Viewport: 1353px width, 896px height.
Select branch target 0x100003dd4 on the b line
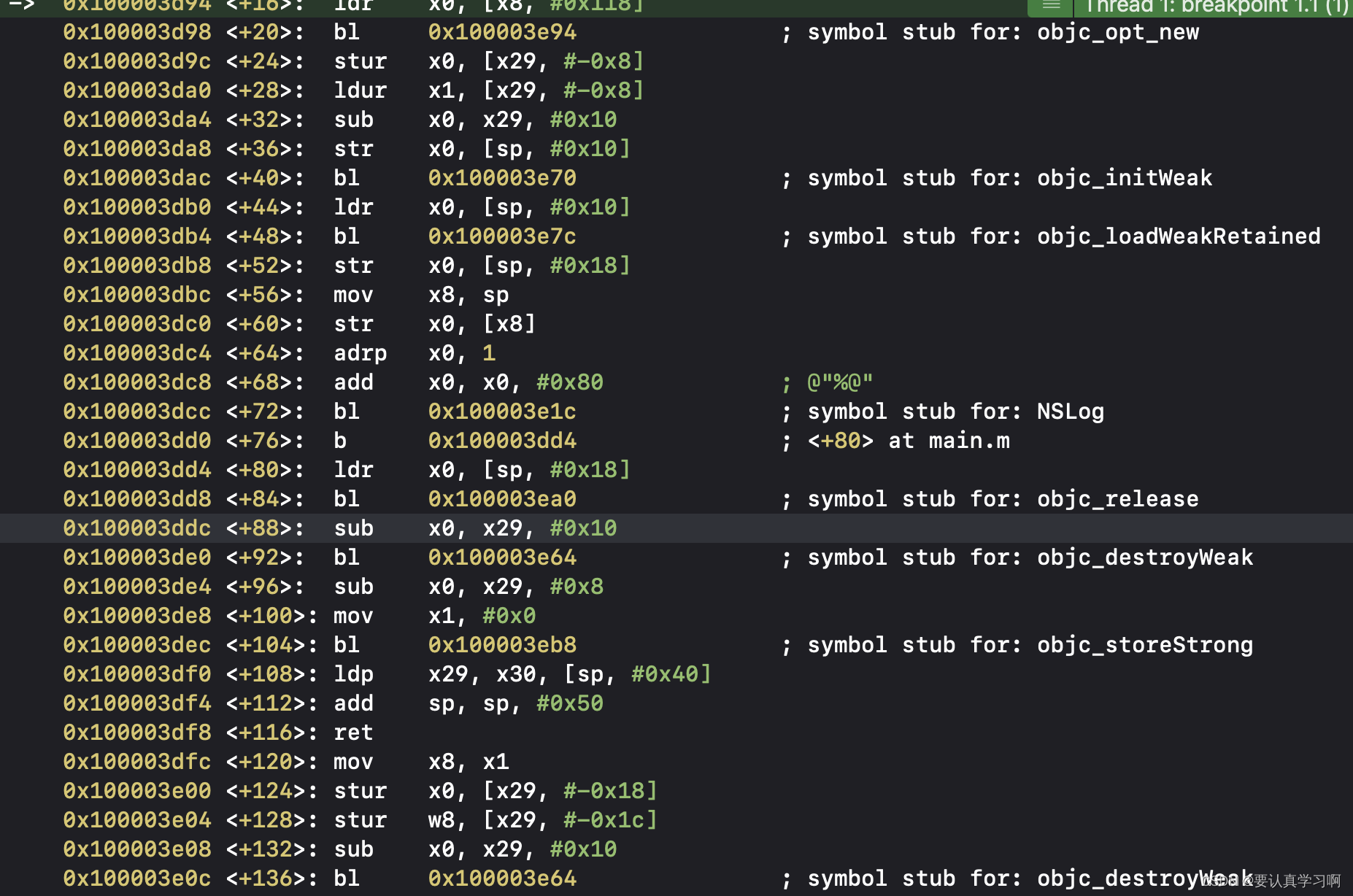click(x=502, y=441)
